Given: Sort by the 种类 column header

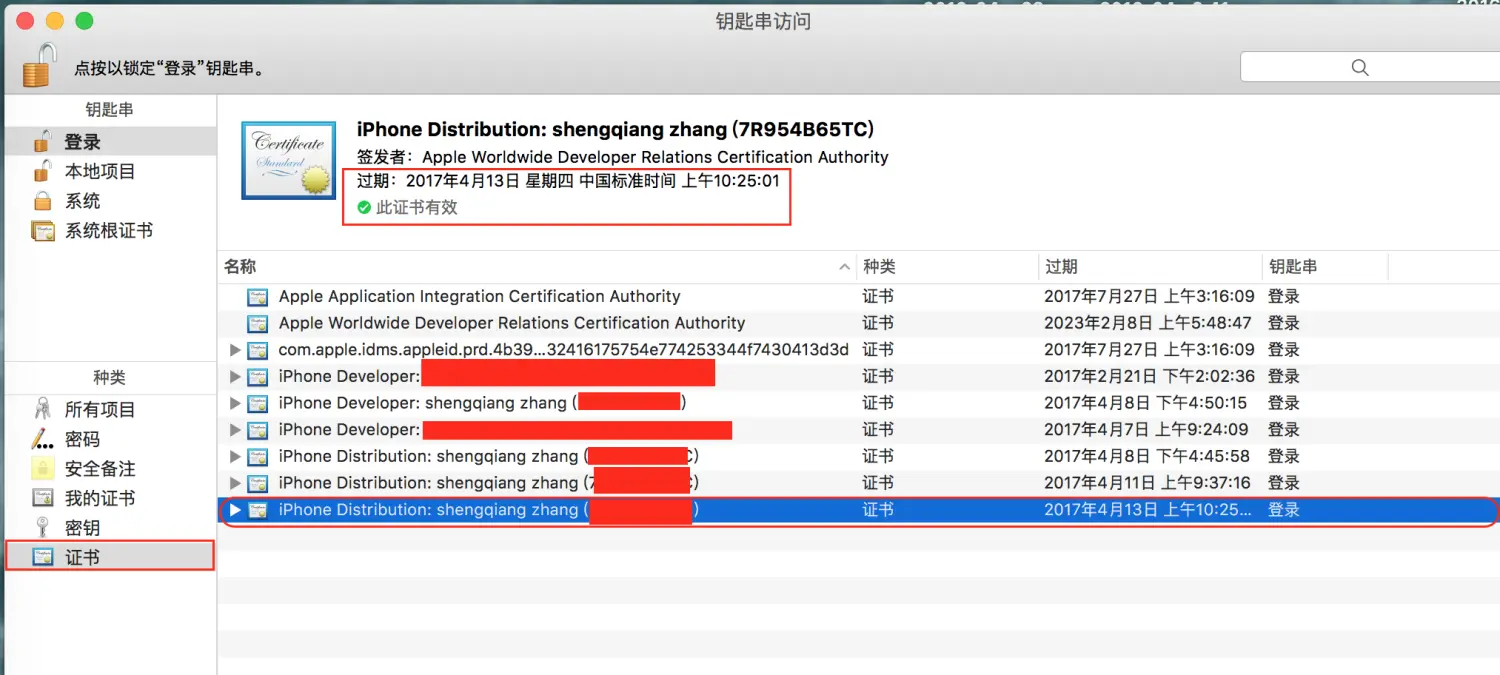Looking at the screenshot, I should click(947, 267).
